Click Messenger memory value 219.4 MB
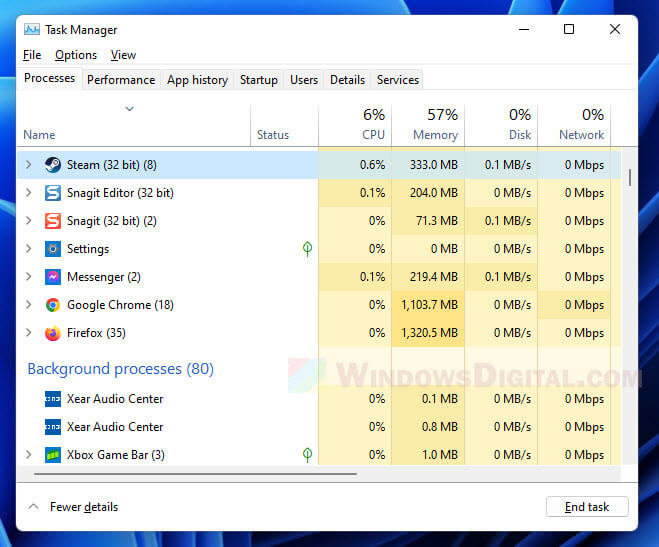 tap(434, 277)
